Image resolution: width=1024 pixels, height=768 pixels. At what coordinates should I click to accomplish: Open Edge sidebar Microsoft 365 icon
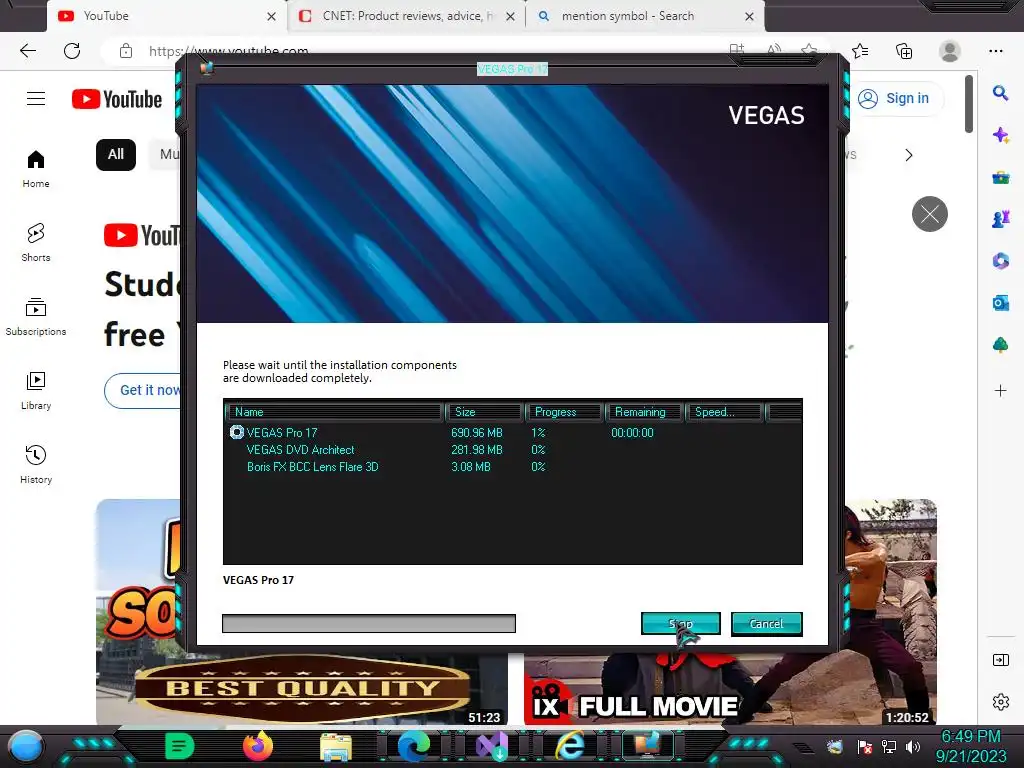1000,261
